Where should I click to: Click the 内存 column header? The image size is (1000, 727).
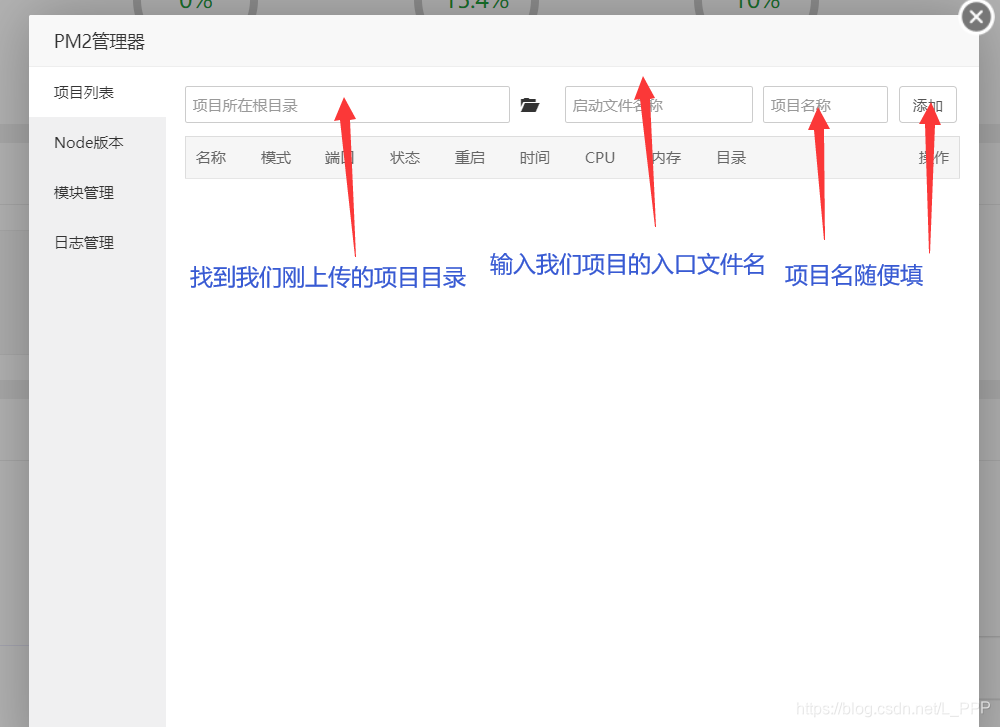(666, 158)
